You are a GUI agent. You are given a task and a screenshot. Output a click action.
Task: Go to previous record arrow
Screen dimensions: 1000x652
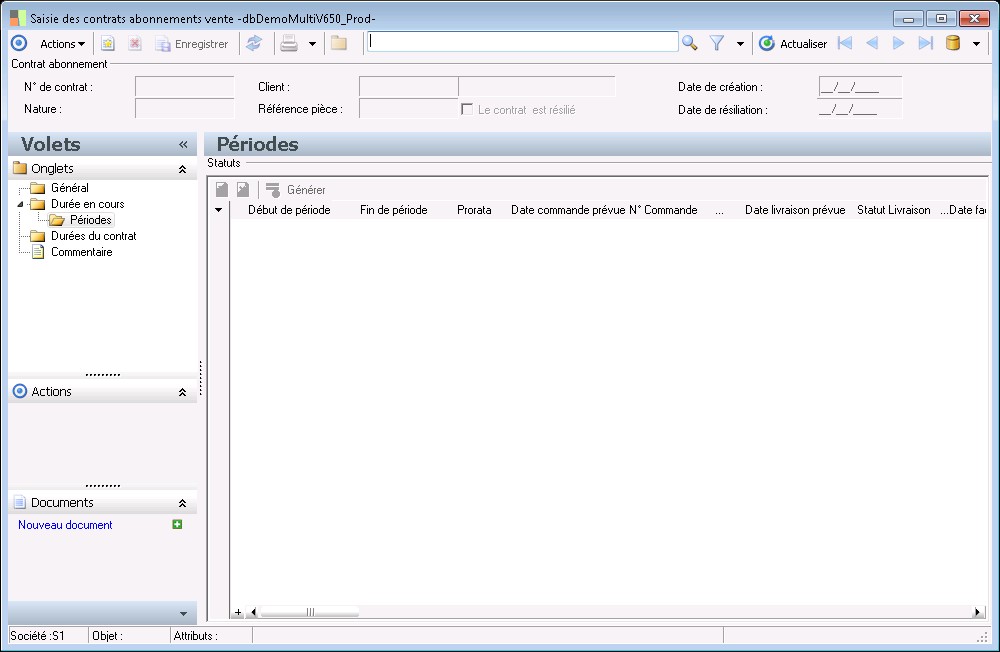[872, 43]
